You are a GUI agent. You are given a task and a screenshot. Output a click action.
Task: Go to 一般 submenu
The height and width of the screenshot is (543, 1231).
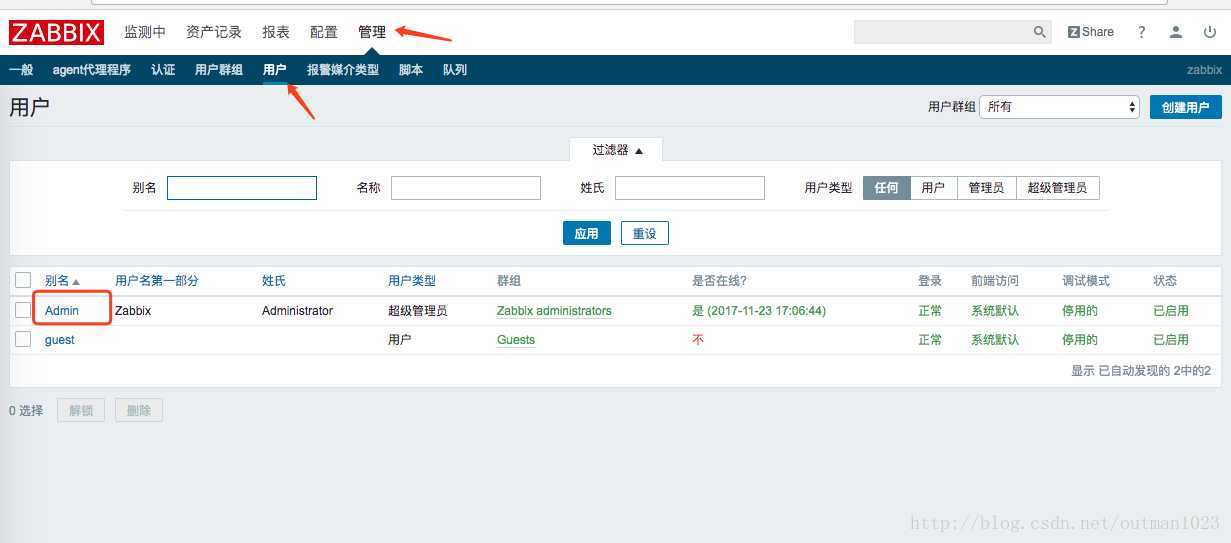click(21, 70)
